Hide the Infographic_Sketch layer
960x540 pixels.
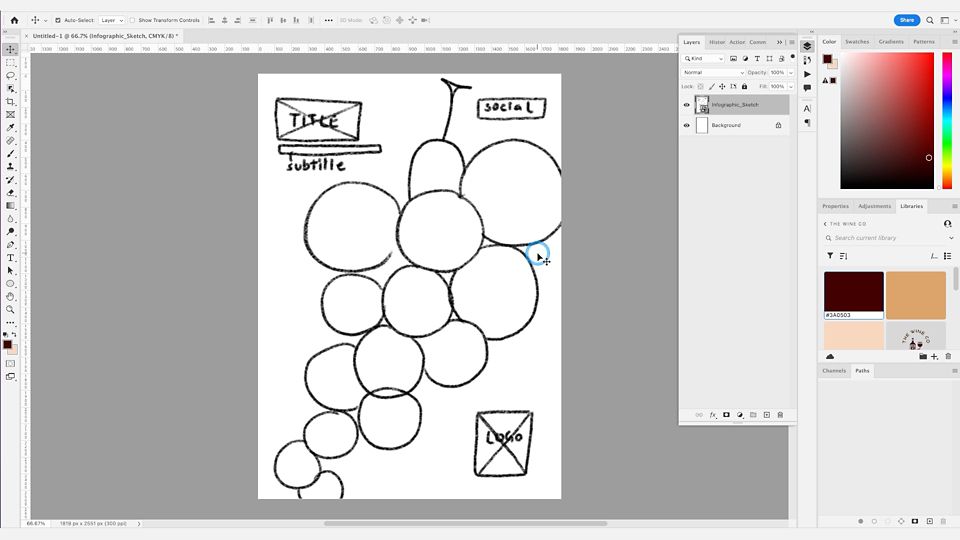click(x=686, y=105)
